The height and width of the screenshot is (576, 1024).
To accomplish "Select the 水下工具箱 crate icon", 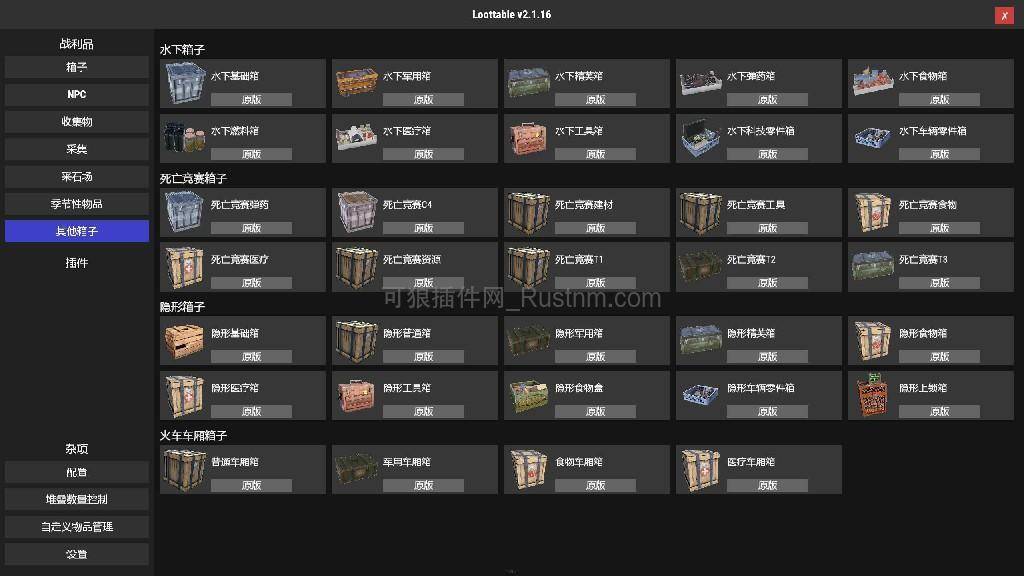I will tap(529, 138).
